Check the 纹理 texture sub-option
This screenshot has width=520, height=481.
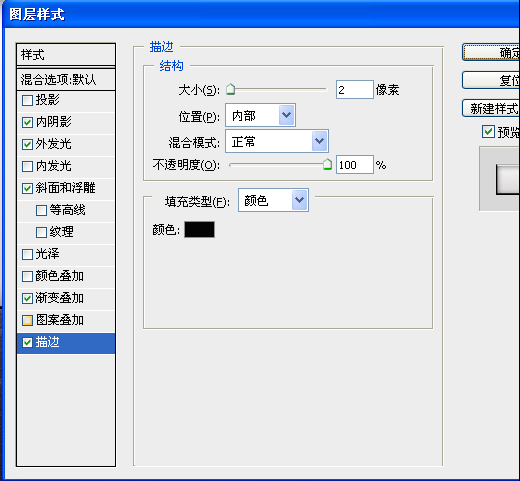41,232
